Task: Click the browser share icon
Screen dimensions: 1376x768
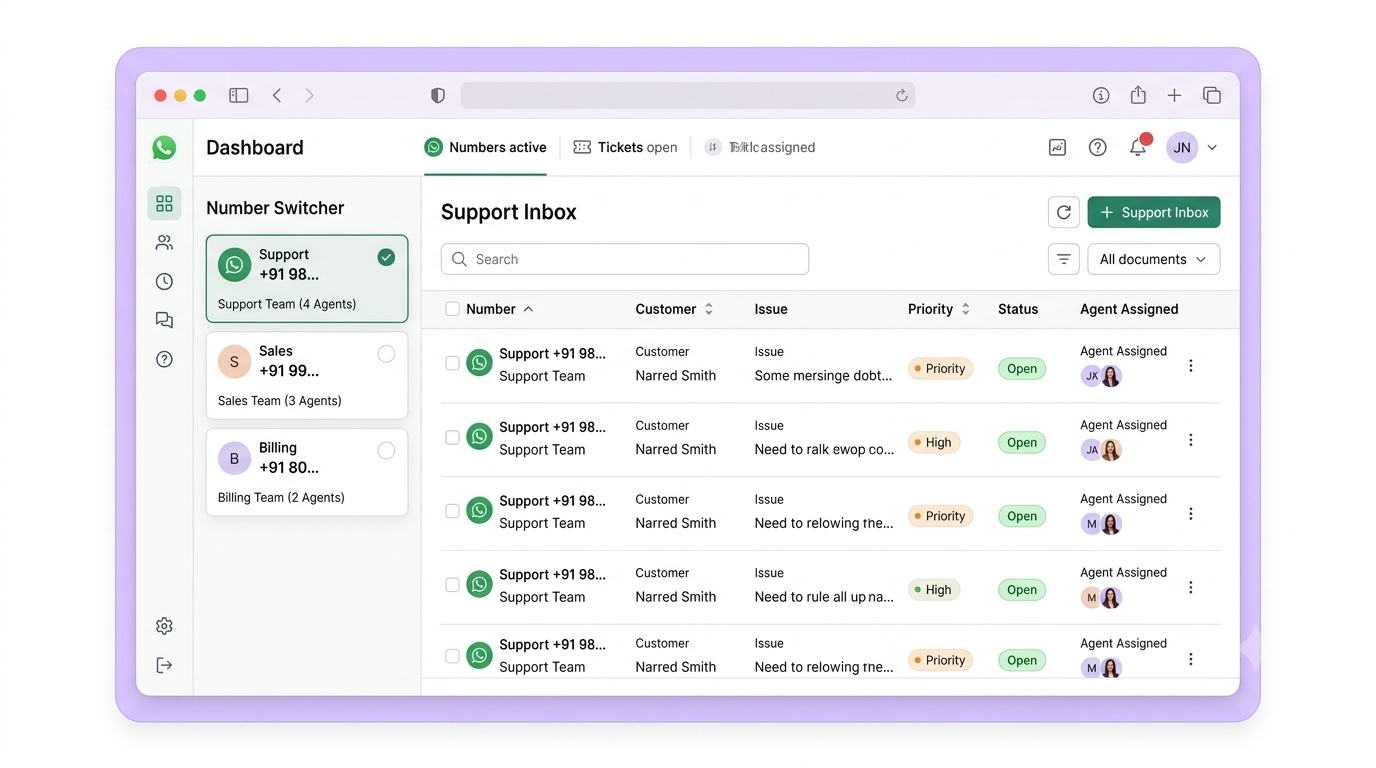Action: coord(1138,95)
